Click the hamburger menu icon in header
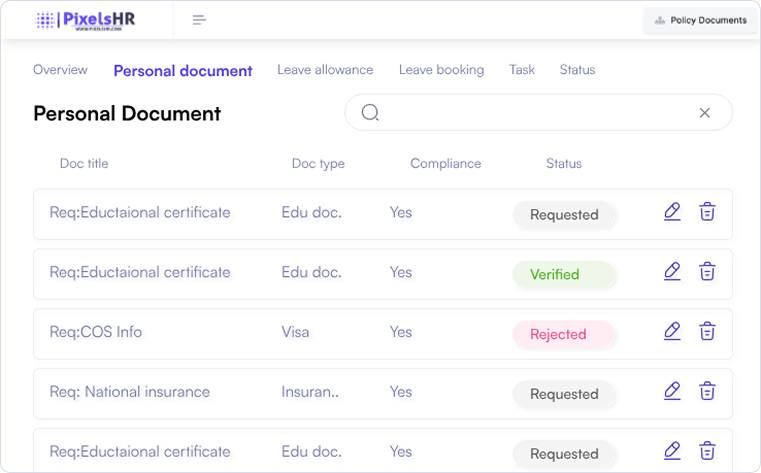Viewport: 761px width, 473px height. click(x=199, y=20)
